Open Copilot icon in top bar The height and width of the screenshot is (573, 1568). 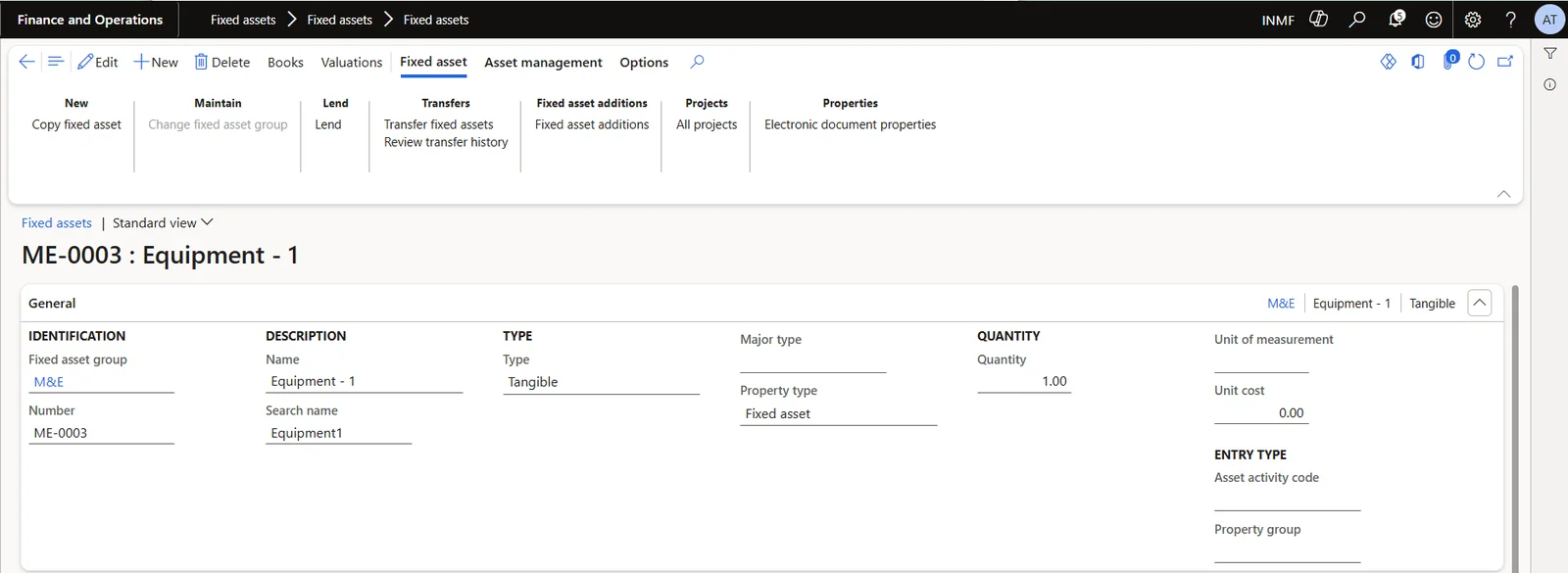(1318, 20)
